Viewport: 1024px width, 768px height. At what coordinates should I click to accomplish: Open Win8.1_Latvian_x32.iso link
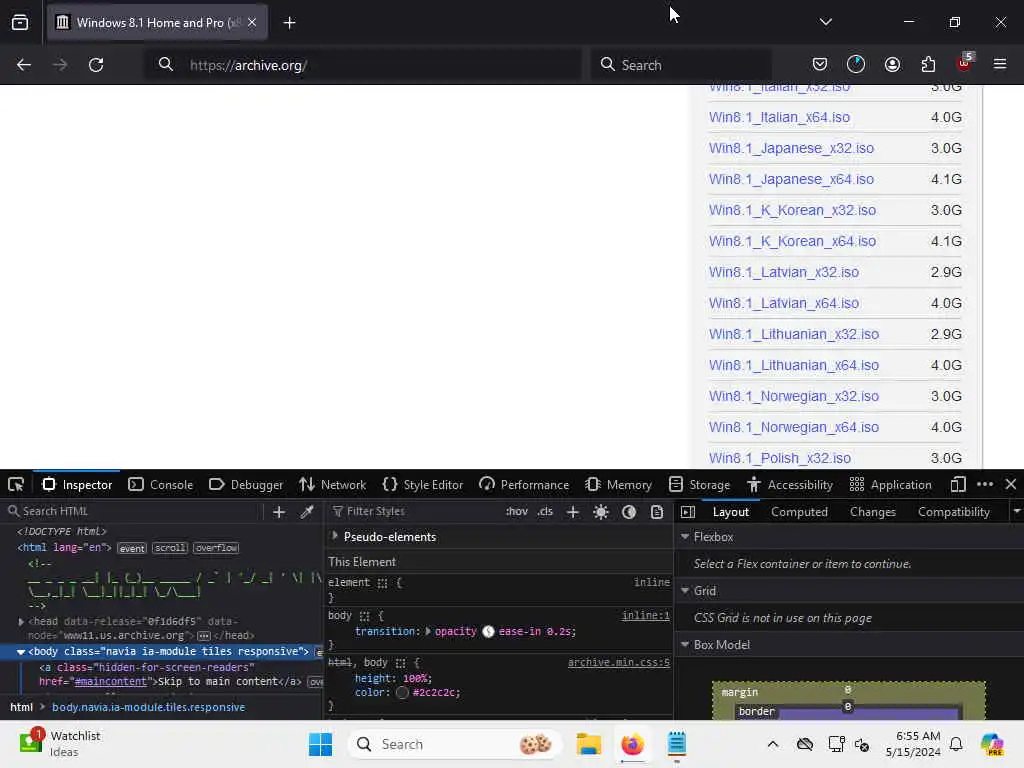pos(784,272)
